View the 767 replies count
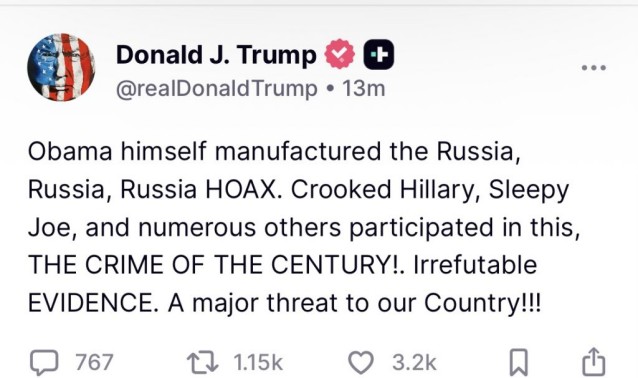Image resolution: width=638 pixels, height=378 pixels. click(x=94, y=362)
